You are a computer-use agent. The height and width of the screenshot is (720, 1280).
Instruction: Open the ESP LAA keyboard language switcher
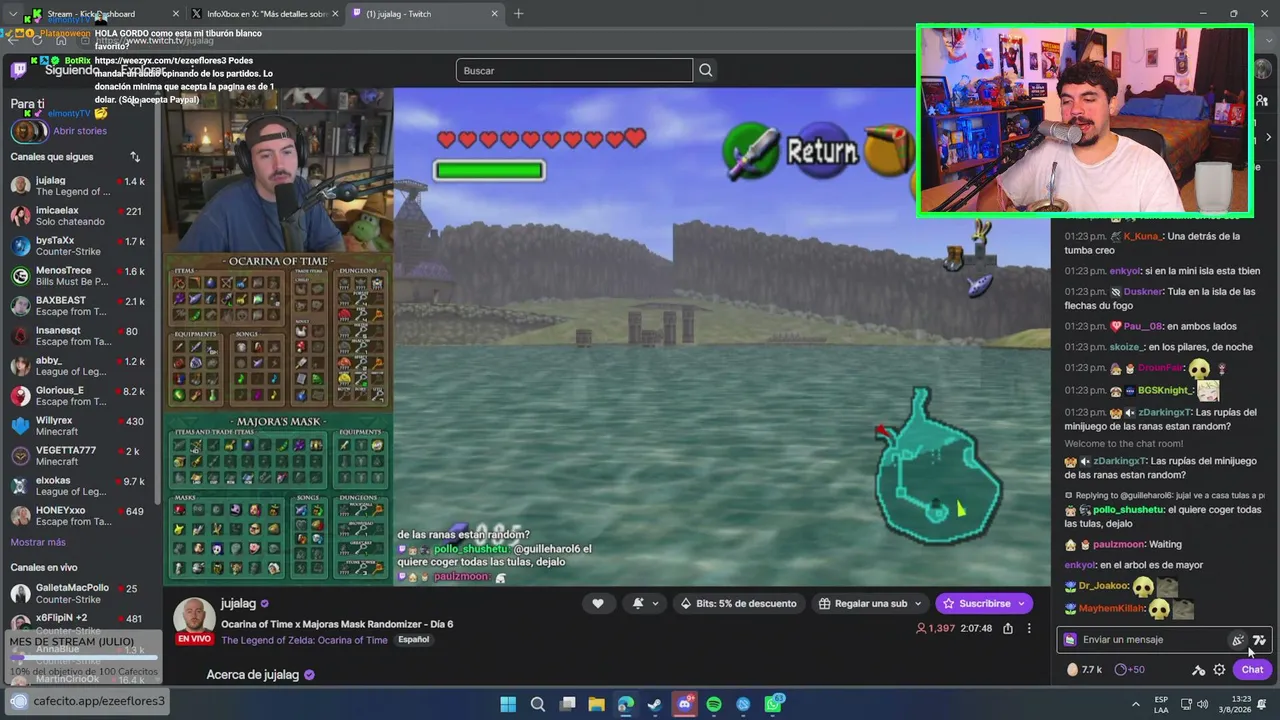(1161, 704)
